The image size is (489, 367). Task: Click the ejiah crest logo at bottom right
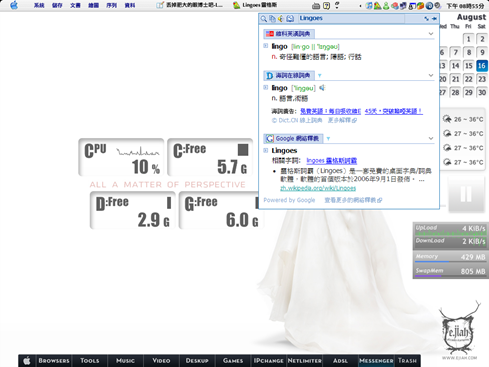[x=459, y=328]
